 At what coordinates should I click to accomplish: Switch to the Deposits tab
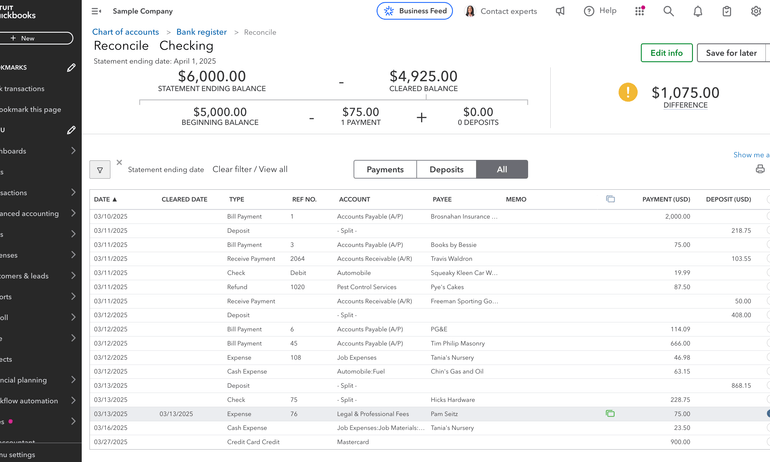coord(446,170)
